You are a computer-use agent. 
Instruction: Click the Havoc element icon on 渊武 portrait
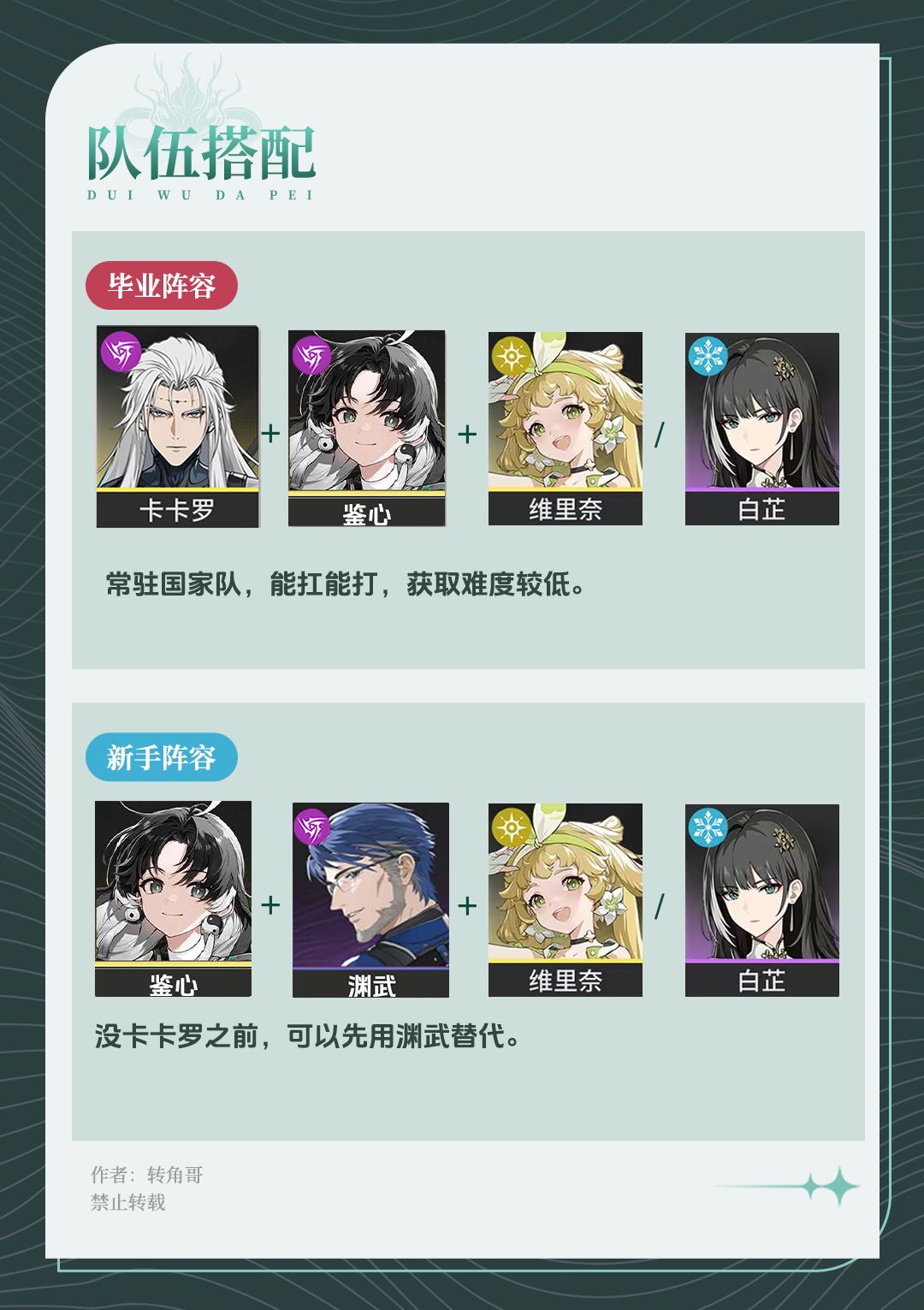tap(311, 827)
